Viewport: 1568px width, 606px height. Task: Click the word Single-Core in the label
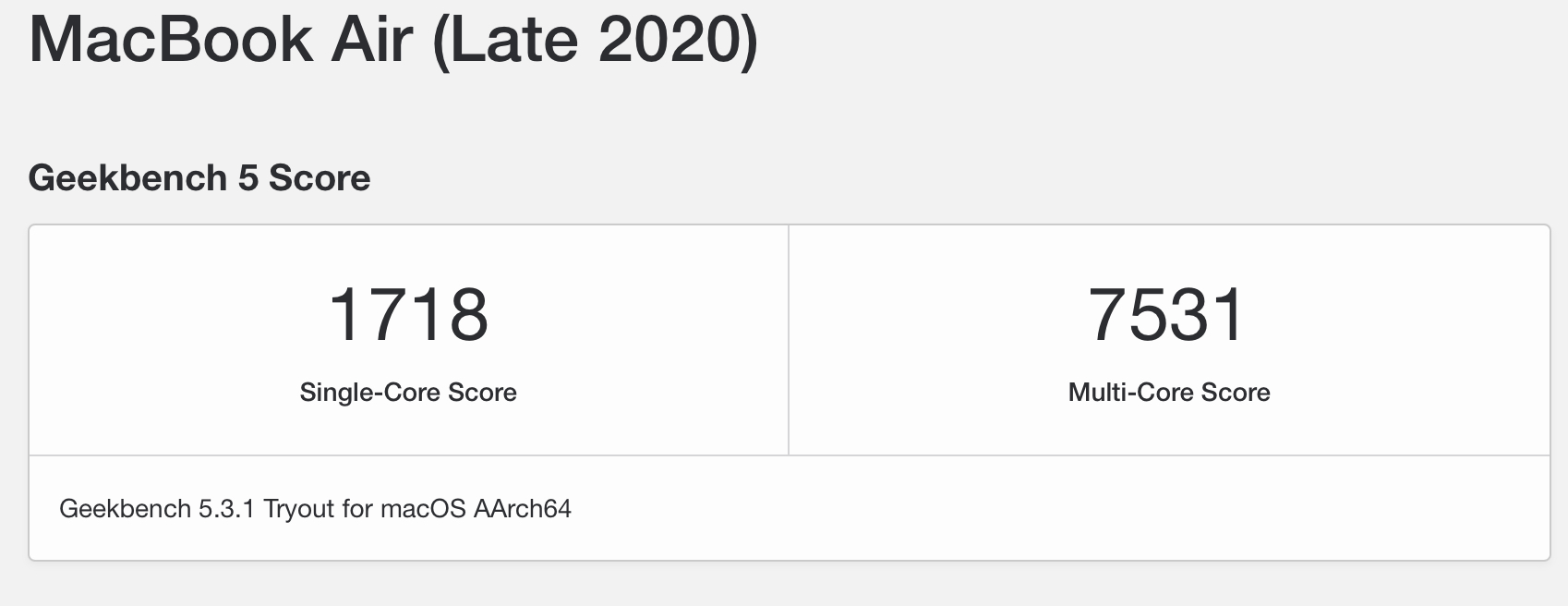tap(369, 393)
